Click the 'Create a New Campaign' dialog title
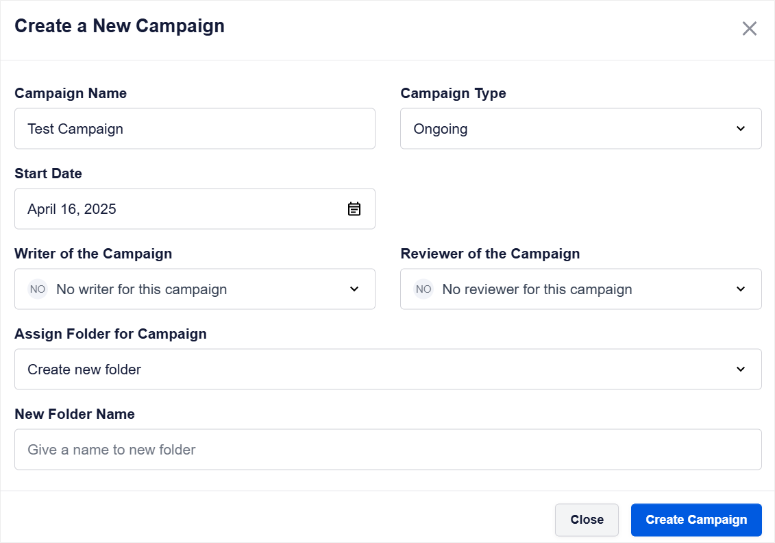Image resolution: width=775 pixels, height=543 pixels. 120,26
